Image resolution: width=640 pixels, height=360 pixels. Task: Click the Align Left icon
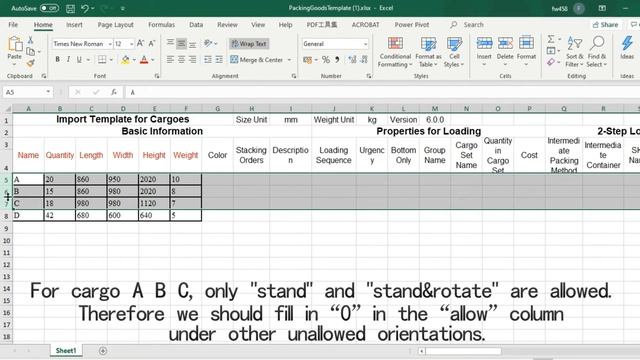[x=170, y=60]
